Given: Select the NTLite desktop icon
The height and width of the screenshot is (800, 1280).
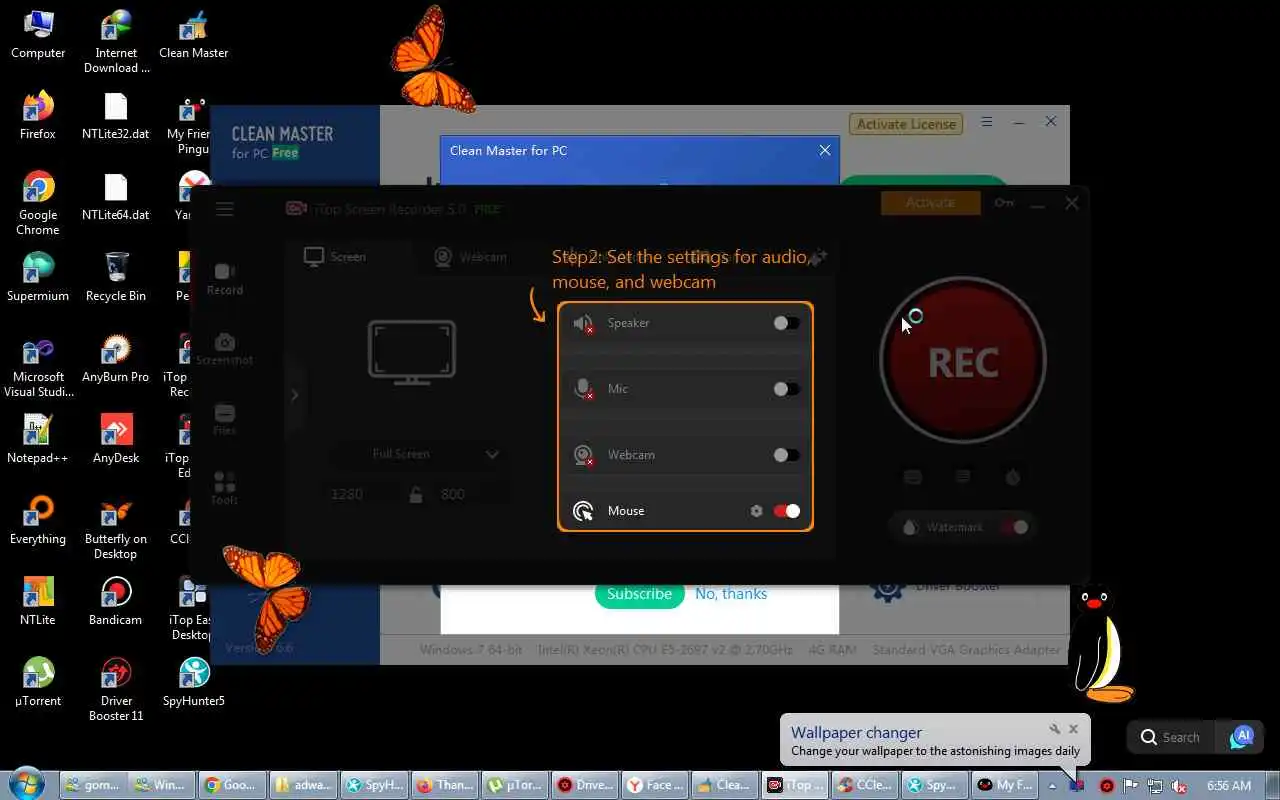Looking at the screenshot, I should coord(38,601).
